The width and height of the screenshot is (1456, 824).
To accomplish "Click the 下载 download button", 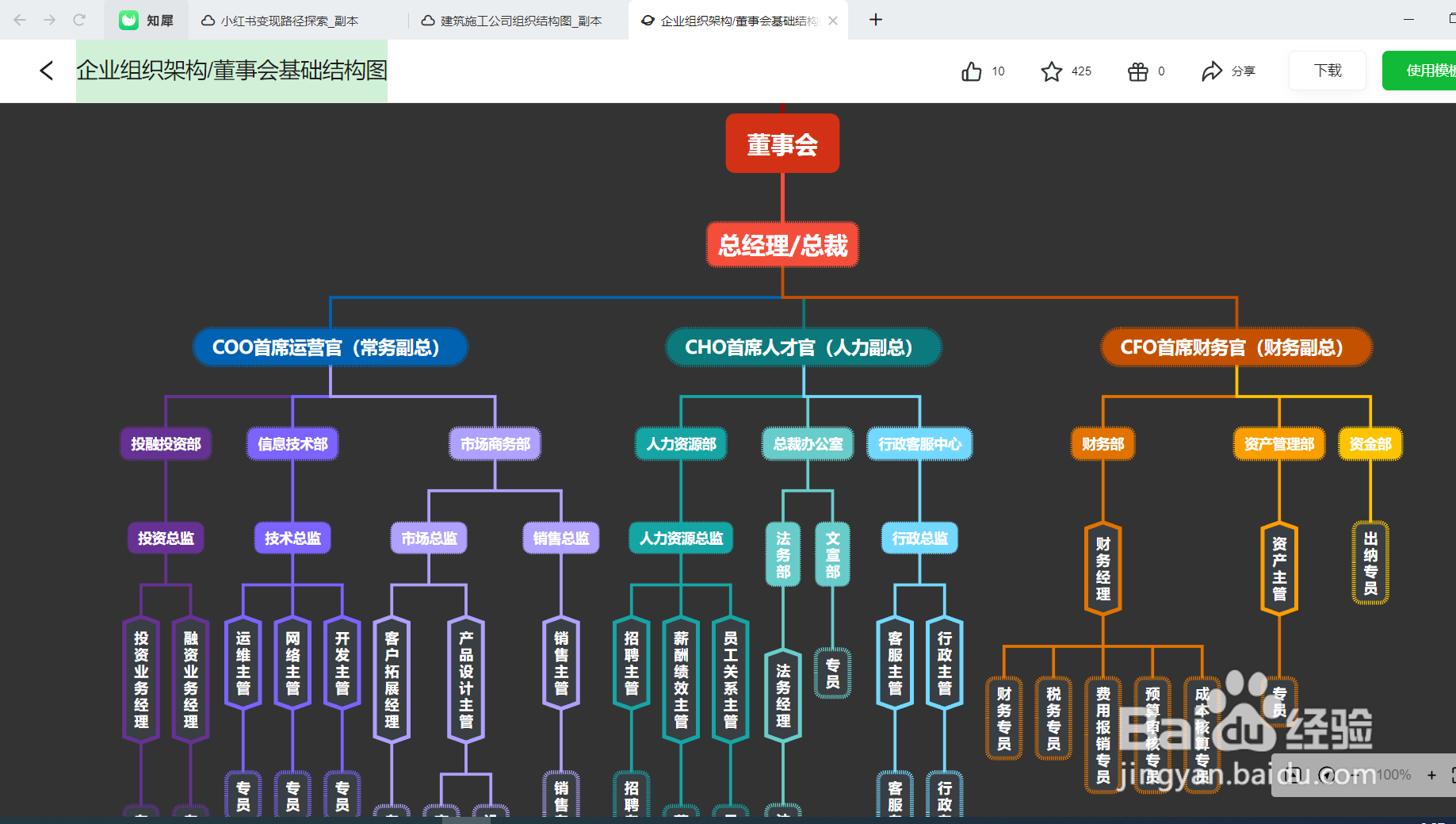I will click(1328, 71).
